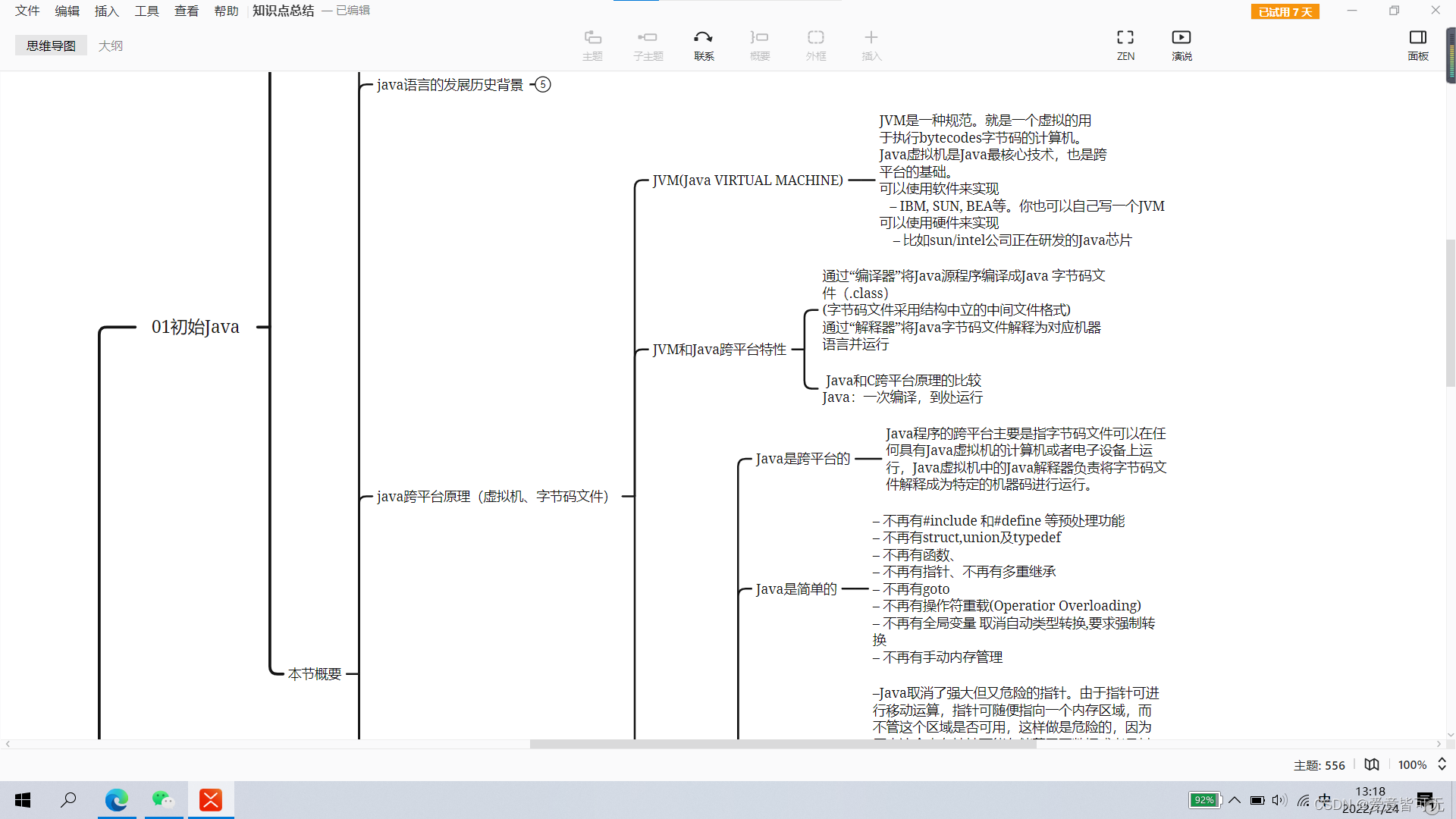Insert a 概要 summary bracket

point(760,45)
